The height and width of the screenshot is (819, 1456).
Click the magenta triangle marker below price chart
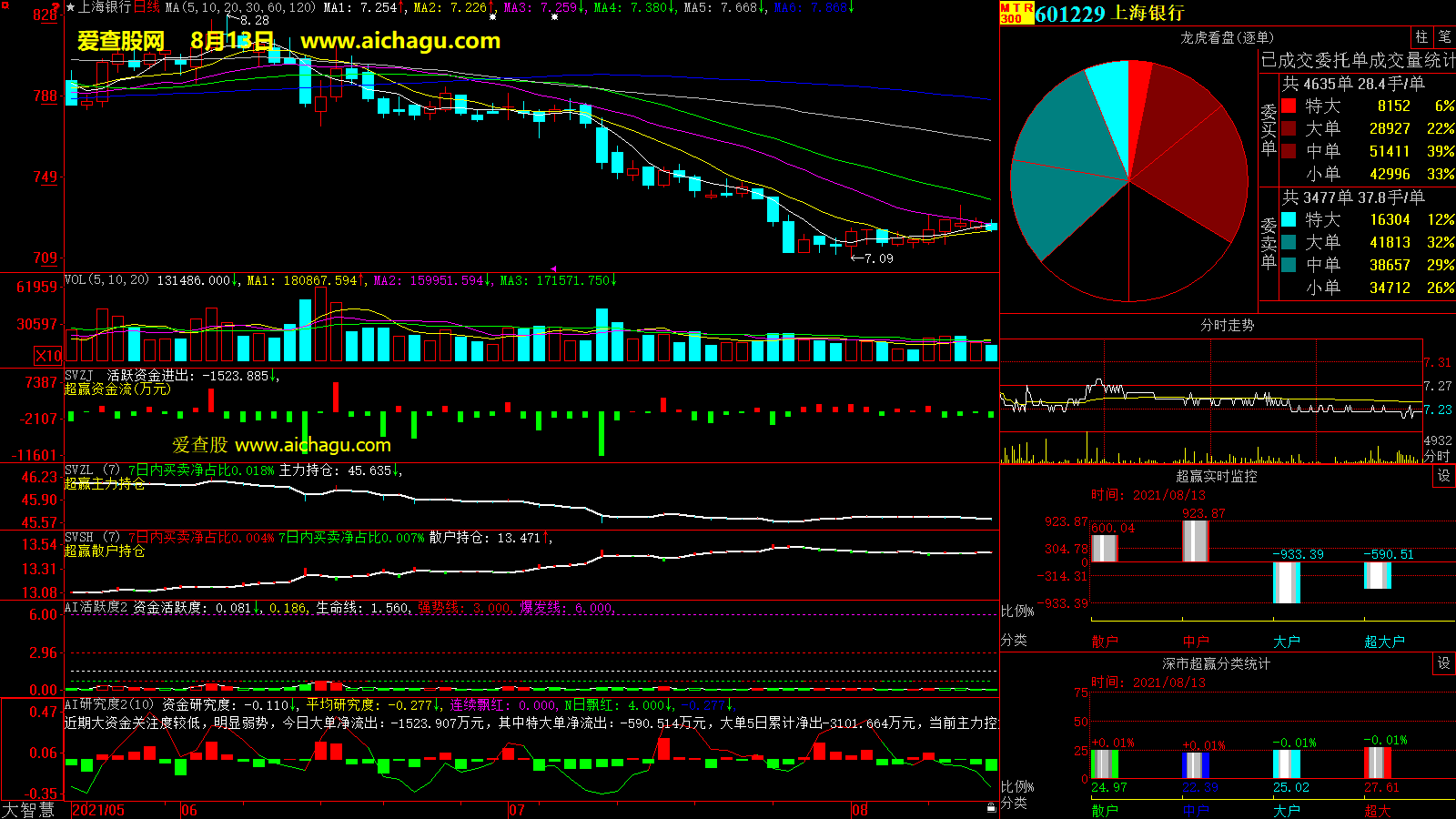coord(553,268)
